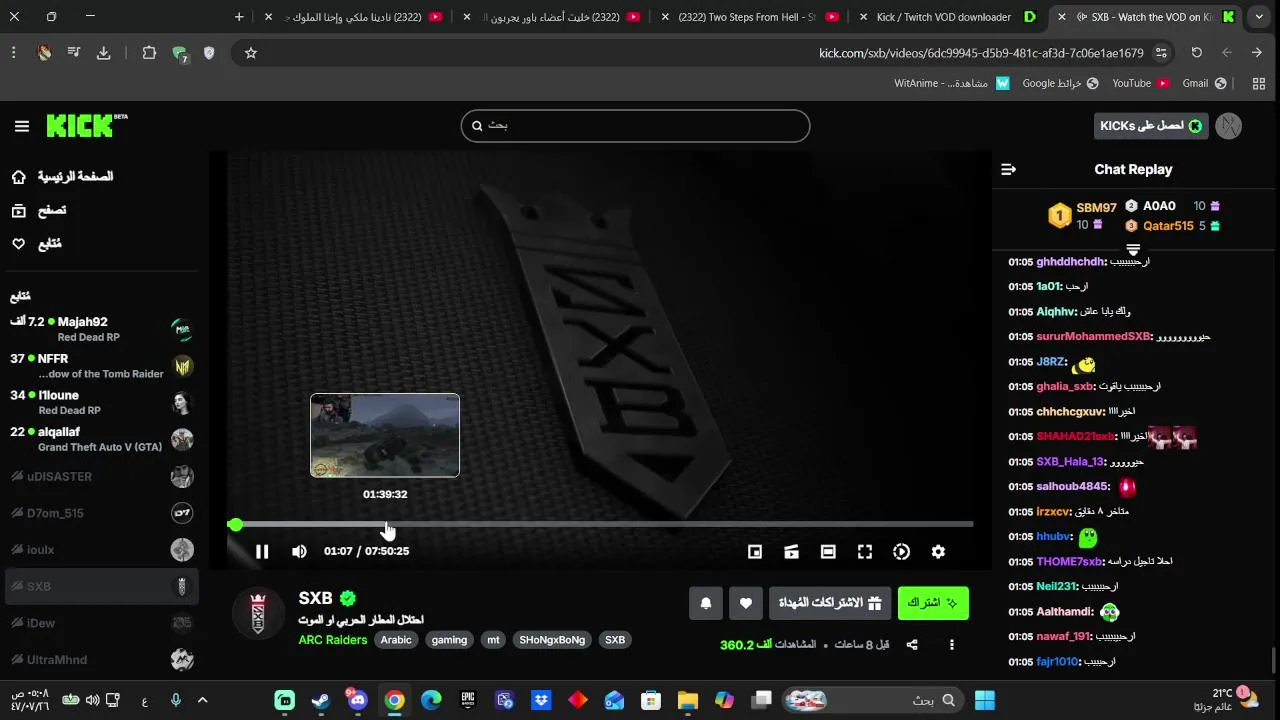This screenshot has height=720, width=1280.
Task: Focus the Kick search field
Action: 635,126
